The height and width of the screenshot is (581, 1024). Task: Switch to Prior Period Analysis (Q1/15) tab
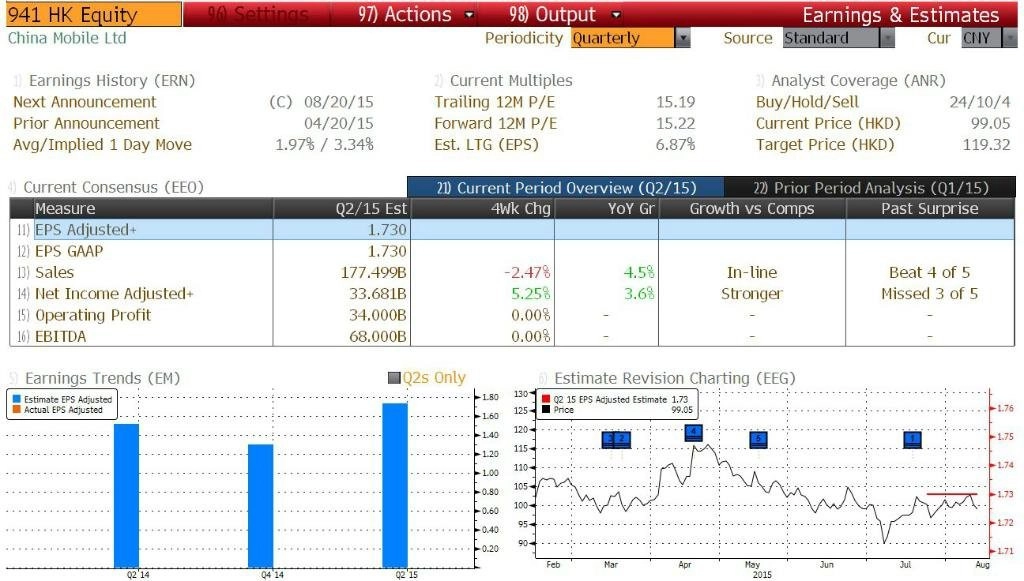pyautogui.click(x=870, y=187)
